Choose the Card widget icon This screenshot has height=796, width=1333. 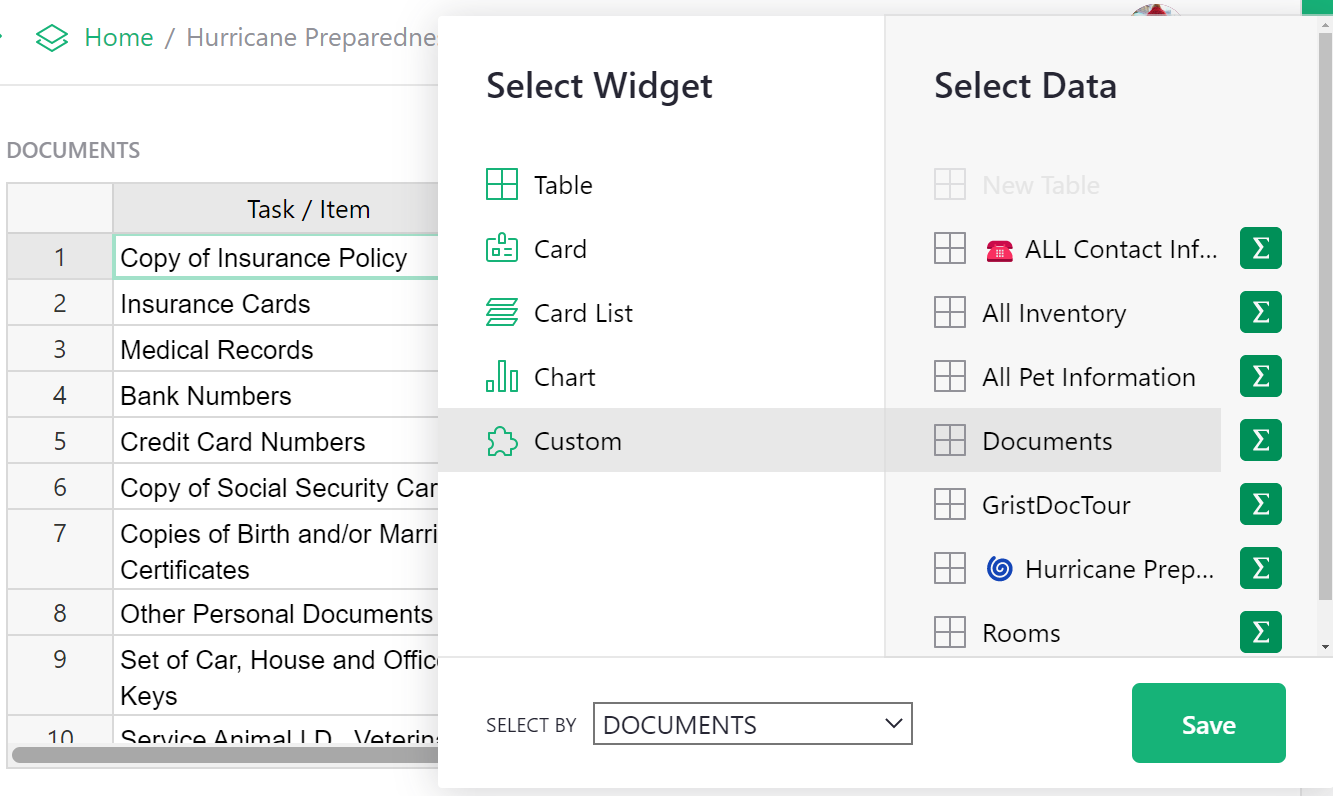pos(502,248)
